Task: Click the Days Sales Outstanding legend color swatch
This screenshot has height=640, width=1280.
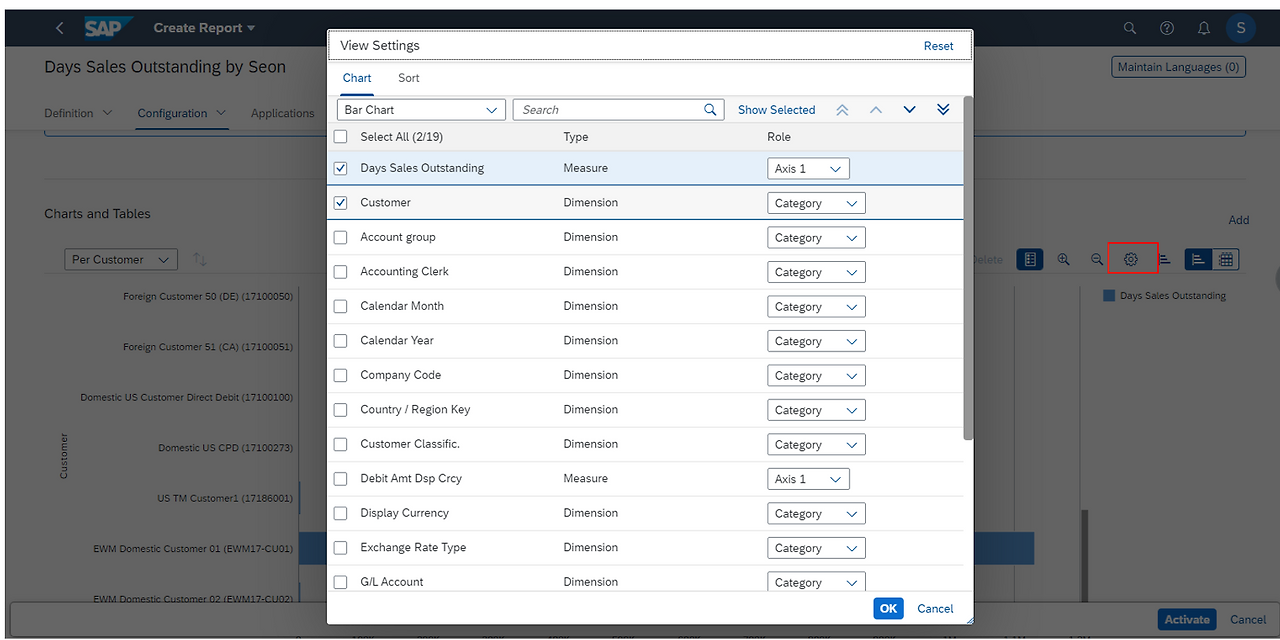Action: click(x=1109, y=296)
